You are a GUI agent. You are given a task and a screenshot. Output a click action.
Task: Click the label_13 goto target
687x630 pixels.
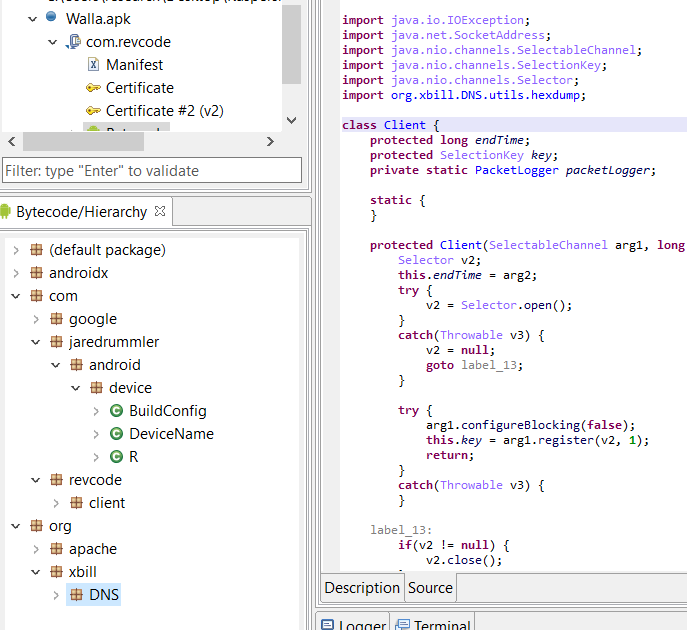pyautogui.click(x=489, y=365)
